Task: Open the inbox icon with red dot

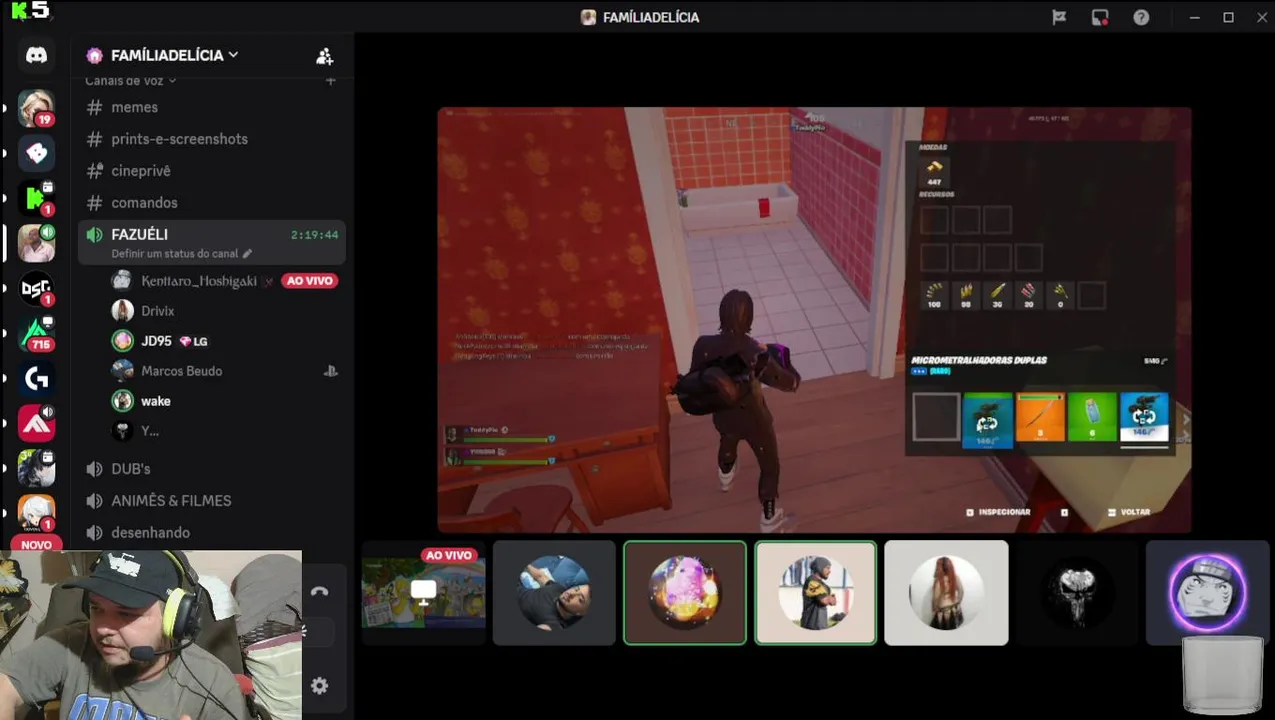Action: point(1100,17)
